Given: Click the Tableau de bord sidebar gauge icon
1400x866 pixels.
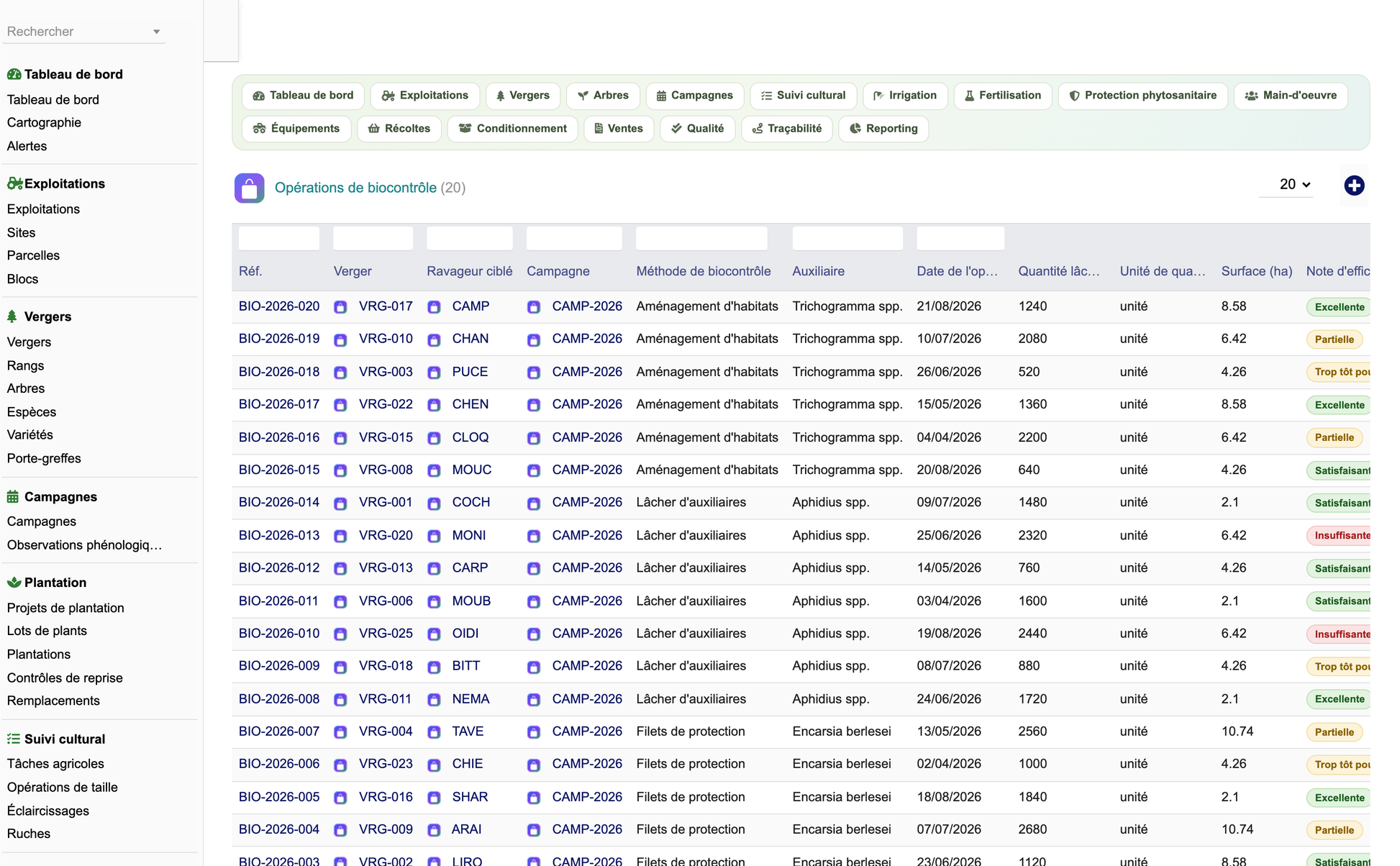Looking at the screenshot, I should (x=14, y=74).
